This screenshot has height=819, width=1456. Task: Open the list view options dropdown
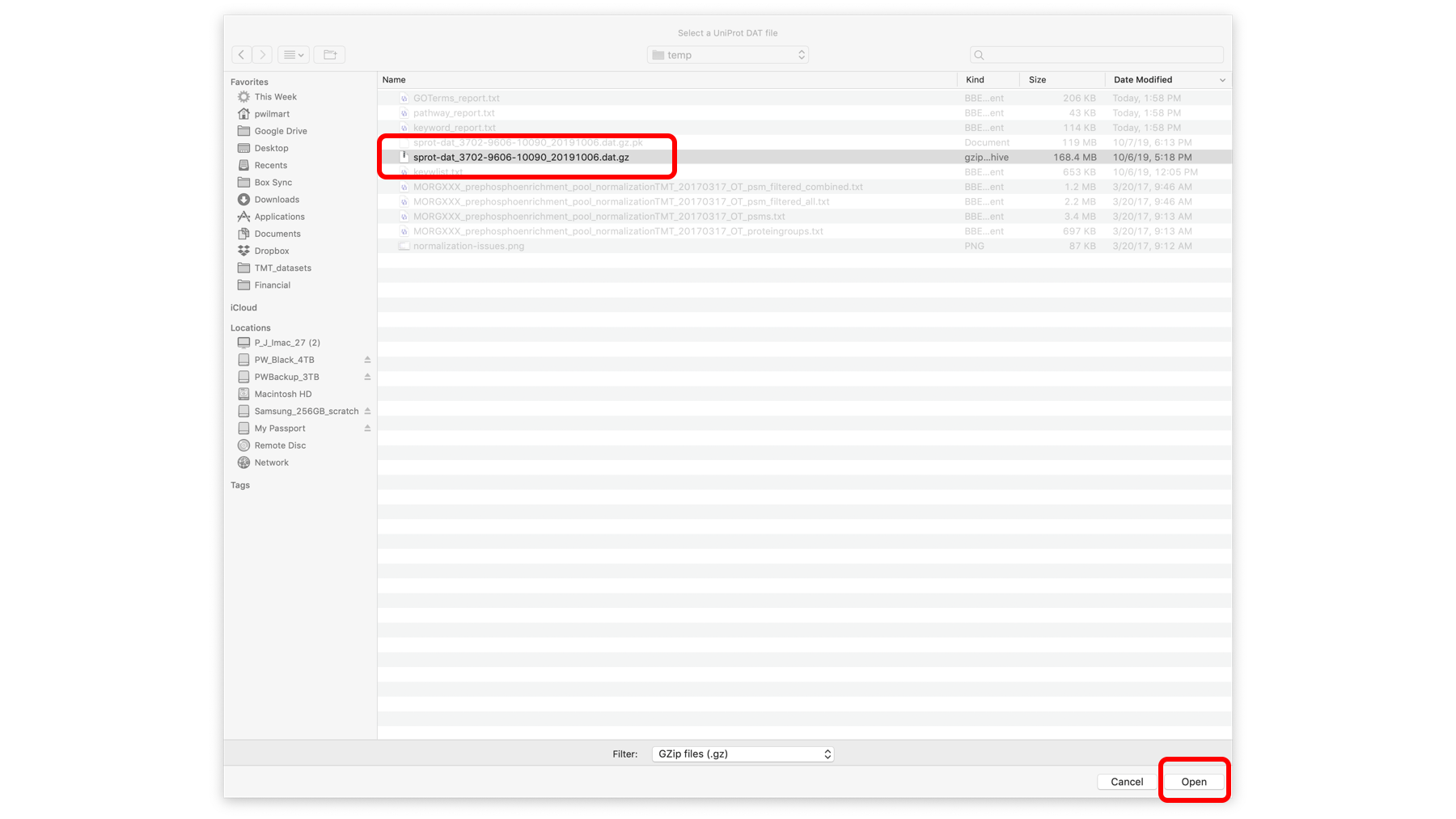(x=294, y=55)
